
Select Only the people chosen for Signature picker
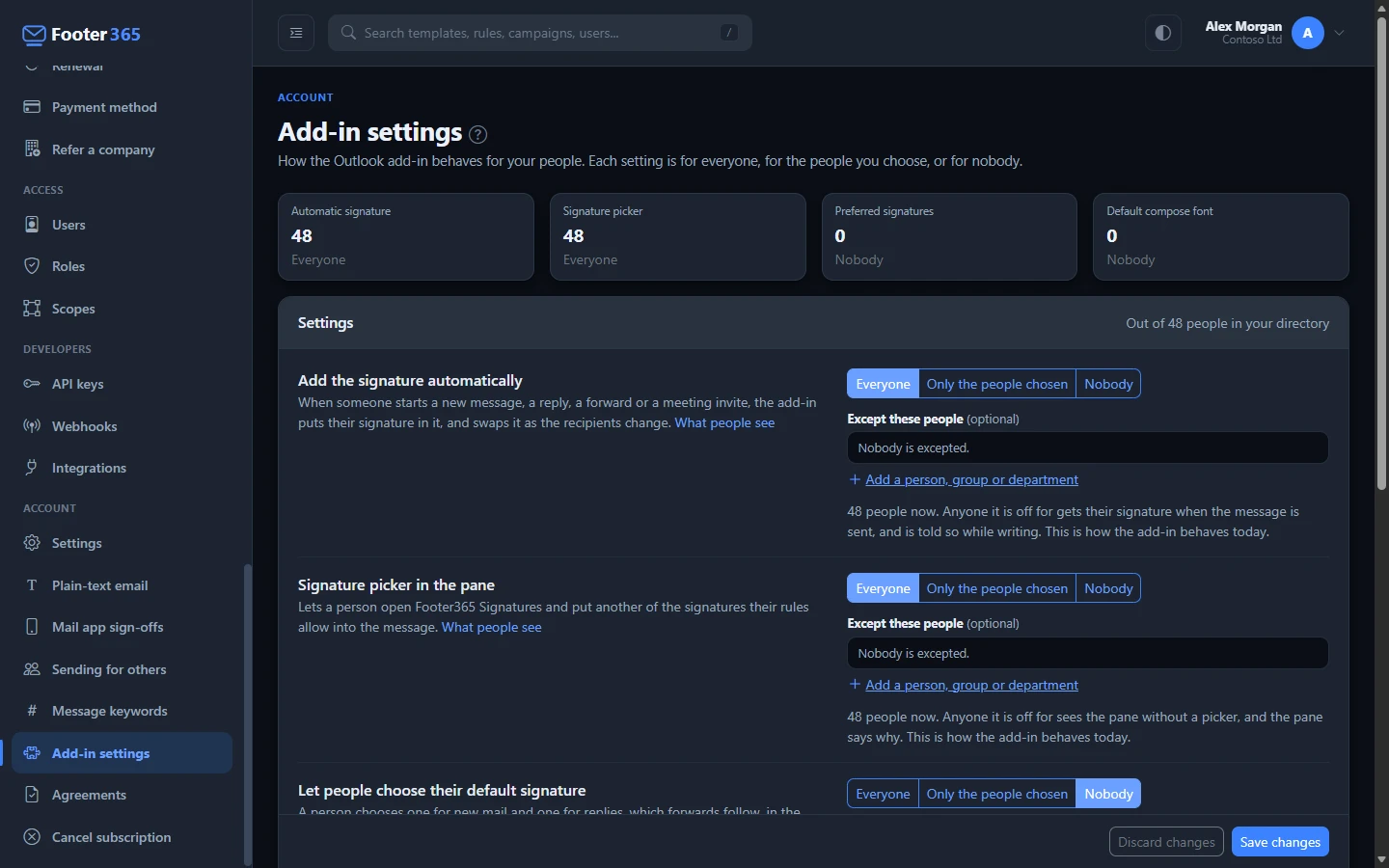tap(996, 588)
